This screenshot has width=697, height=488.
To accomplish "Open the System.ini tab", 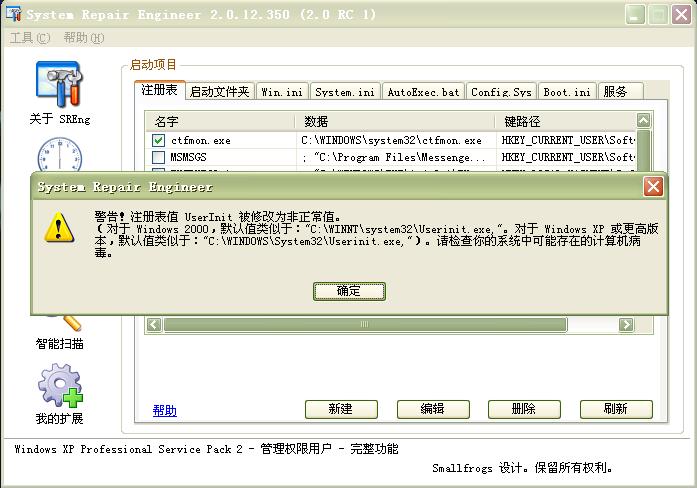I will pos(345,92).
